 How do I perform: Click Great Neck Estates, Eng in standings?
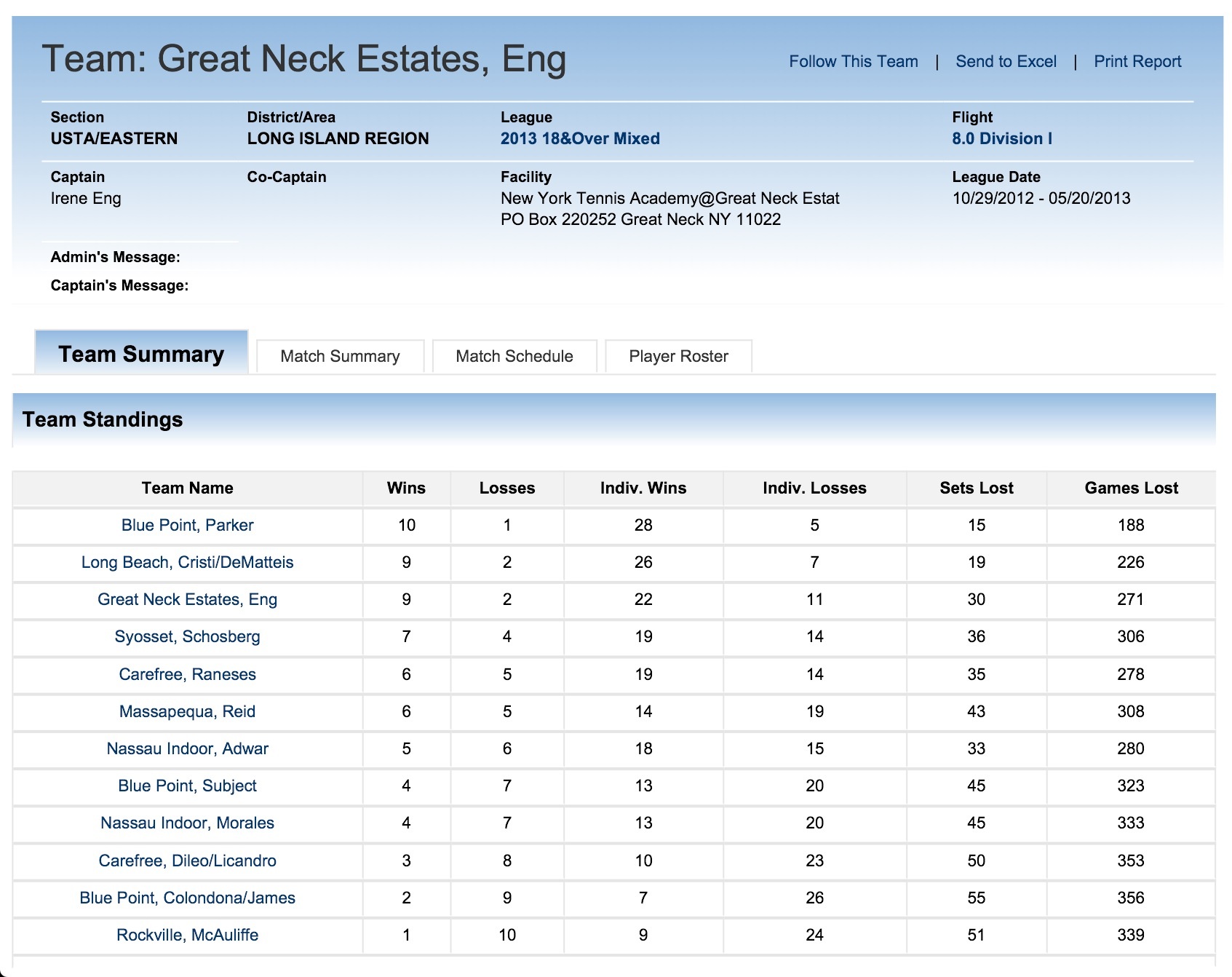(187, 599)
